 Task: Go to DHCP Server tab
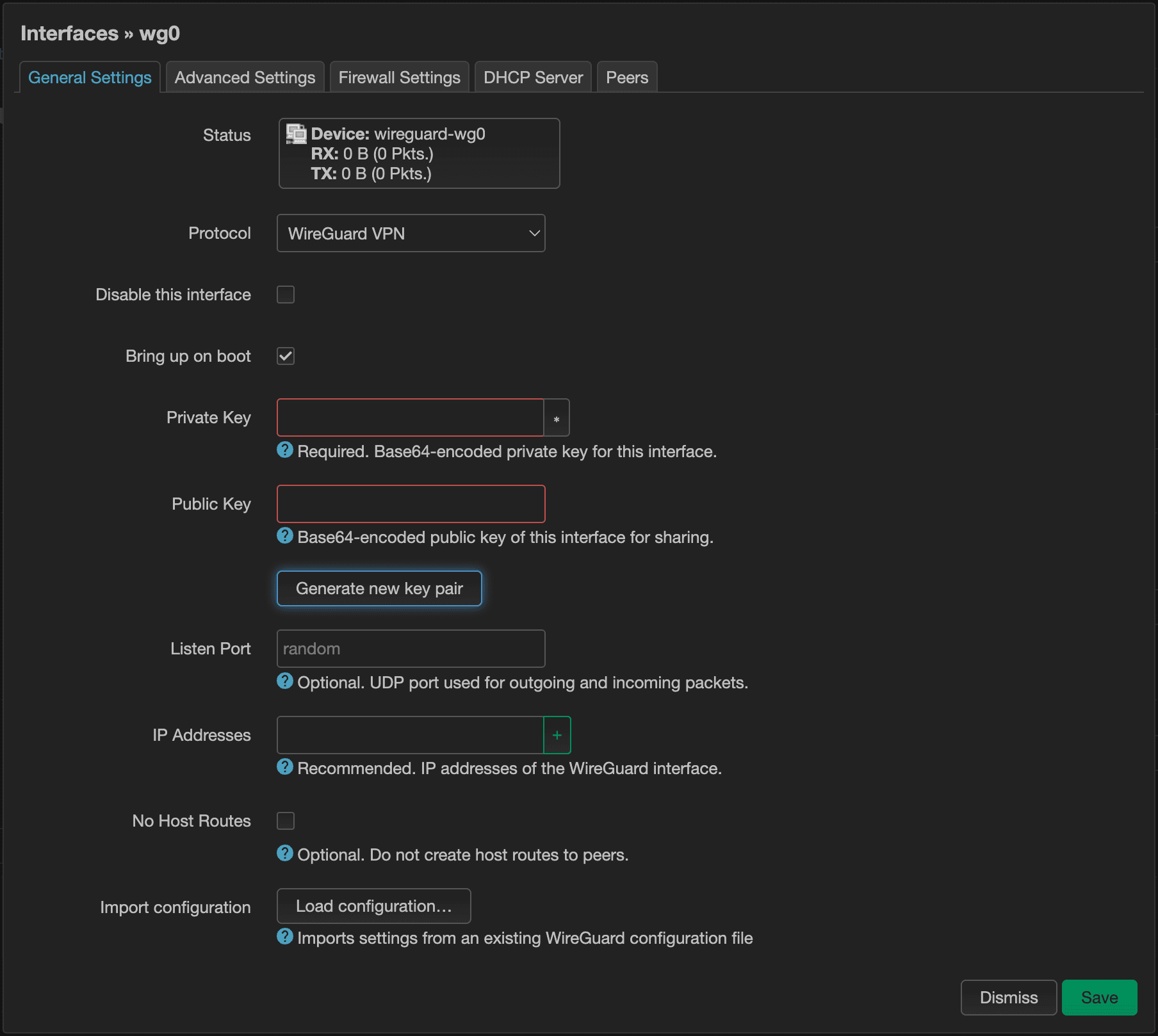[x=534, y=77]
